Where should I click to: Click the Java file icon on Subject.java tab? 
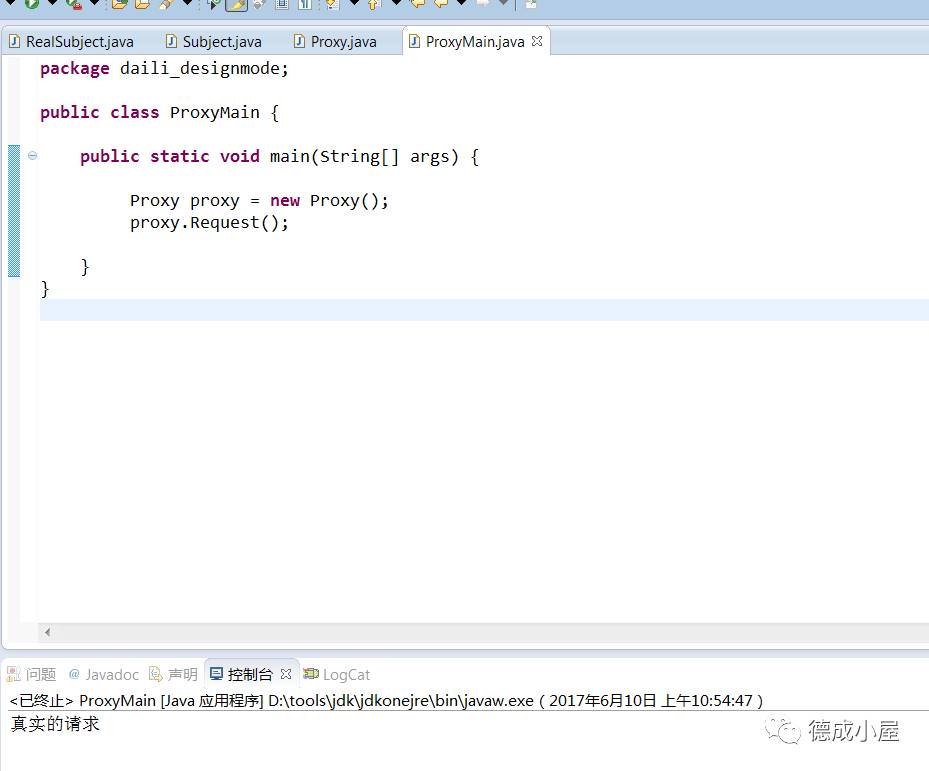click(x=171, y=41)
